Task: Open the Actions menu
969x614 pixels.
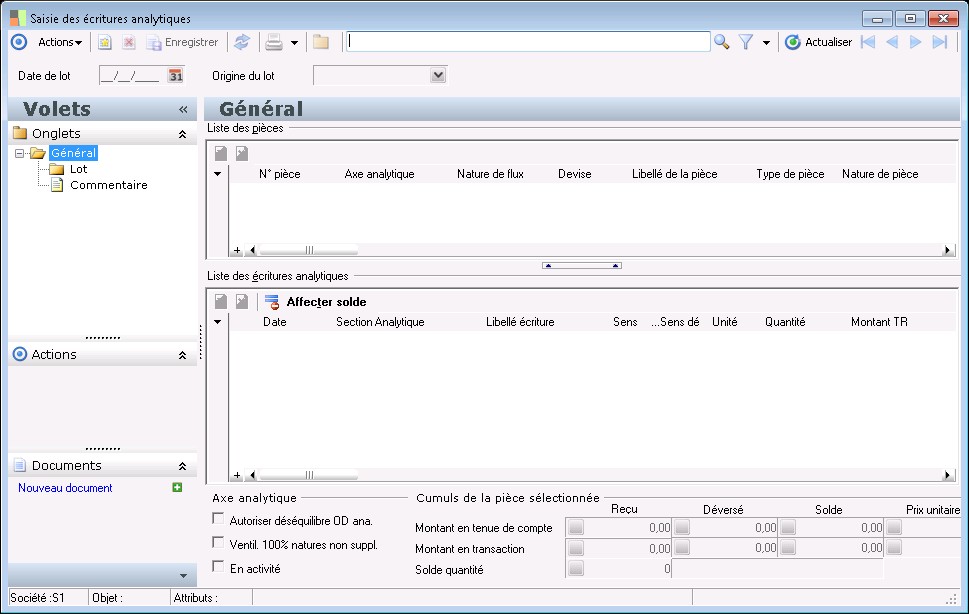Action: 59,42
